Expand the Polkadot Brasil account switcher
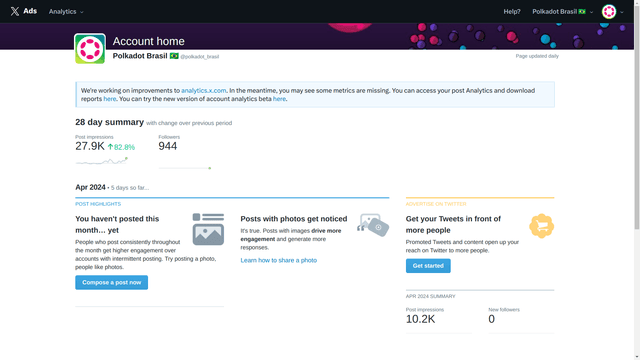Viewport: 640px width, 360px height. pyautogui.click(x=562, y=12)
